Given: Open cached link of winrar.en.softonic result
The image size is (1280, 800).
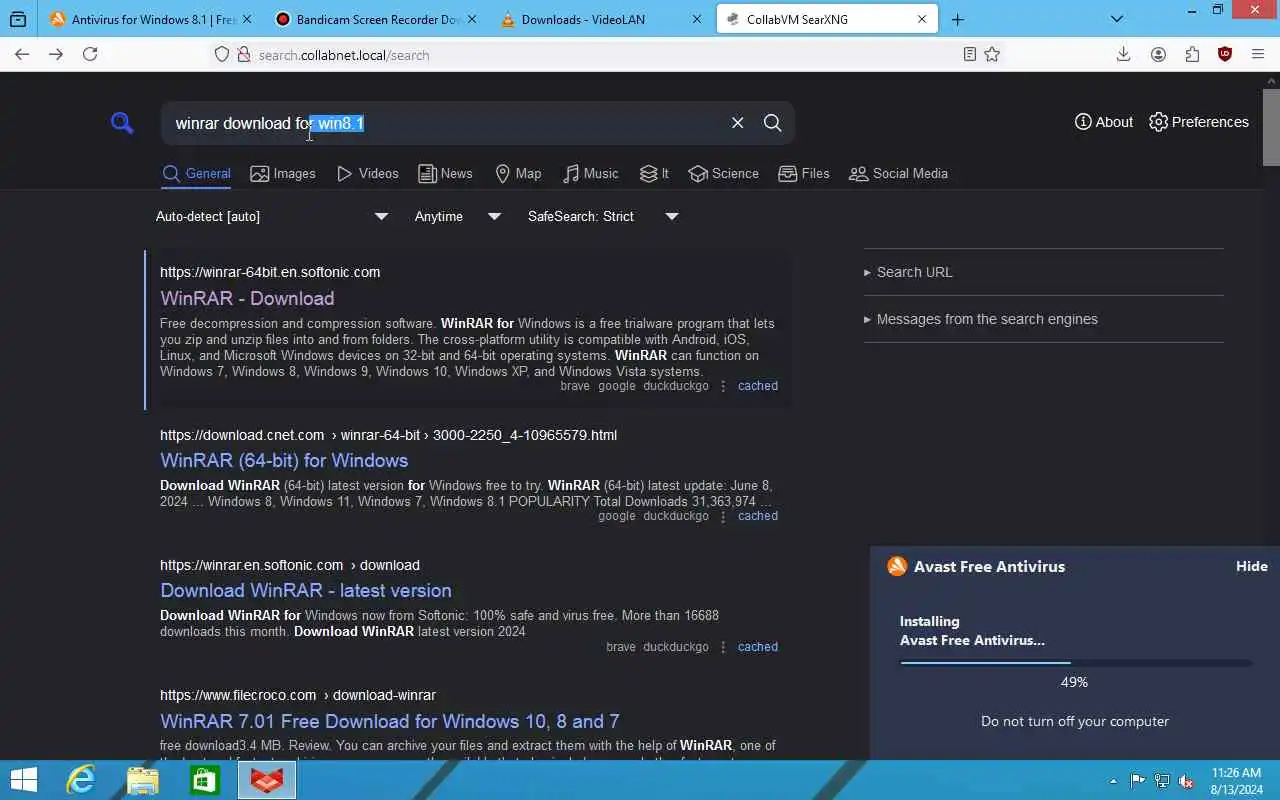Looking at the screenshot, I should [x=757, y=647].
